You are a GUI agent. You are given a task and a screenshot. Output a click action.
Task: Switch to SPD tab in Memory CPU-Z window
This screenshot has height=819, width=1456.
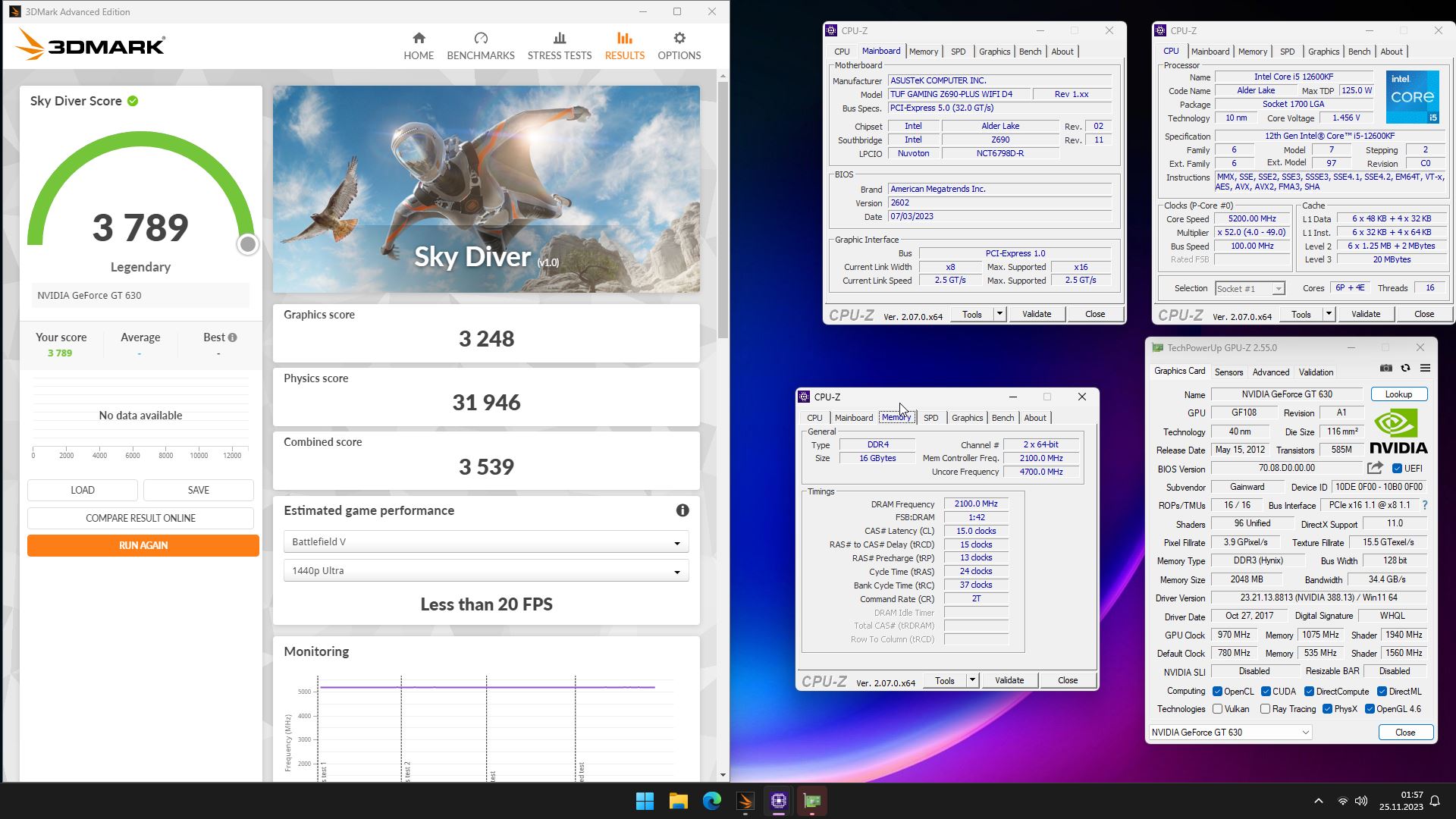click(x=930, y=418)
